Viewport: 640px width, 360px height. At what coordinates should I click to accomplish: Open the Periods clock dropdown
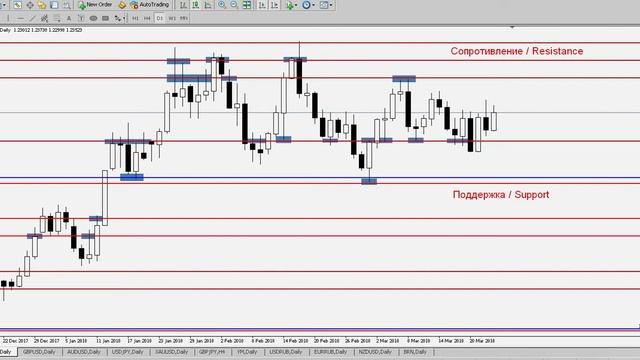click(x=308, y=5)
